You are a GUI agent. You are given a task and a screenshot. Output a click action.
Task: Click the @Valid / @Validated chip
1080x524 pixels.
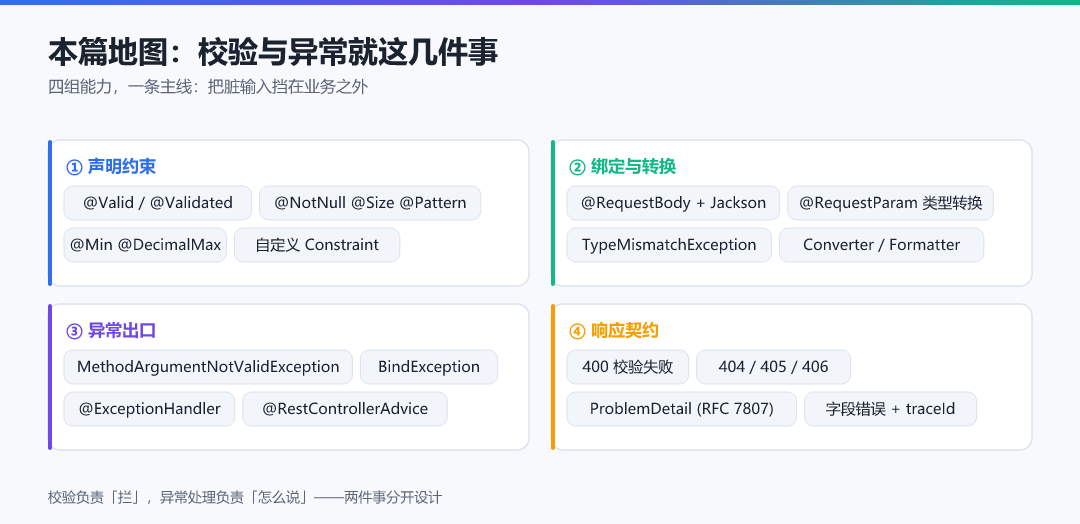pyautogui.click(x=158, y=203)
